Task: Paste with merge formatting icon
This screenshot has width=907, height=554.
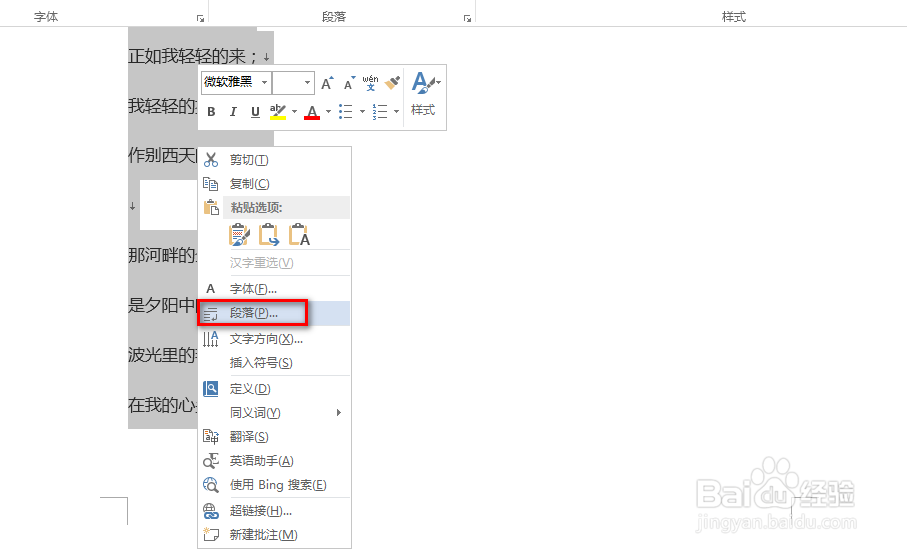Action: (x=269, y=235)
